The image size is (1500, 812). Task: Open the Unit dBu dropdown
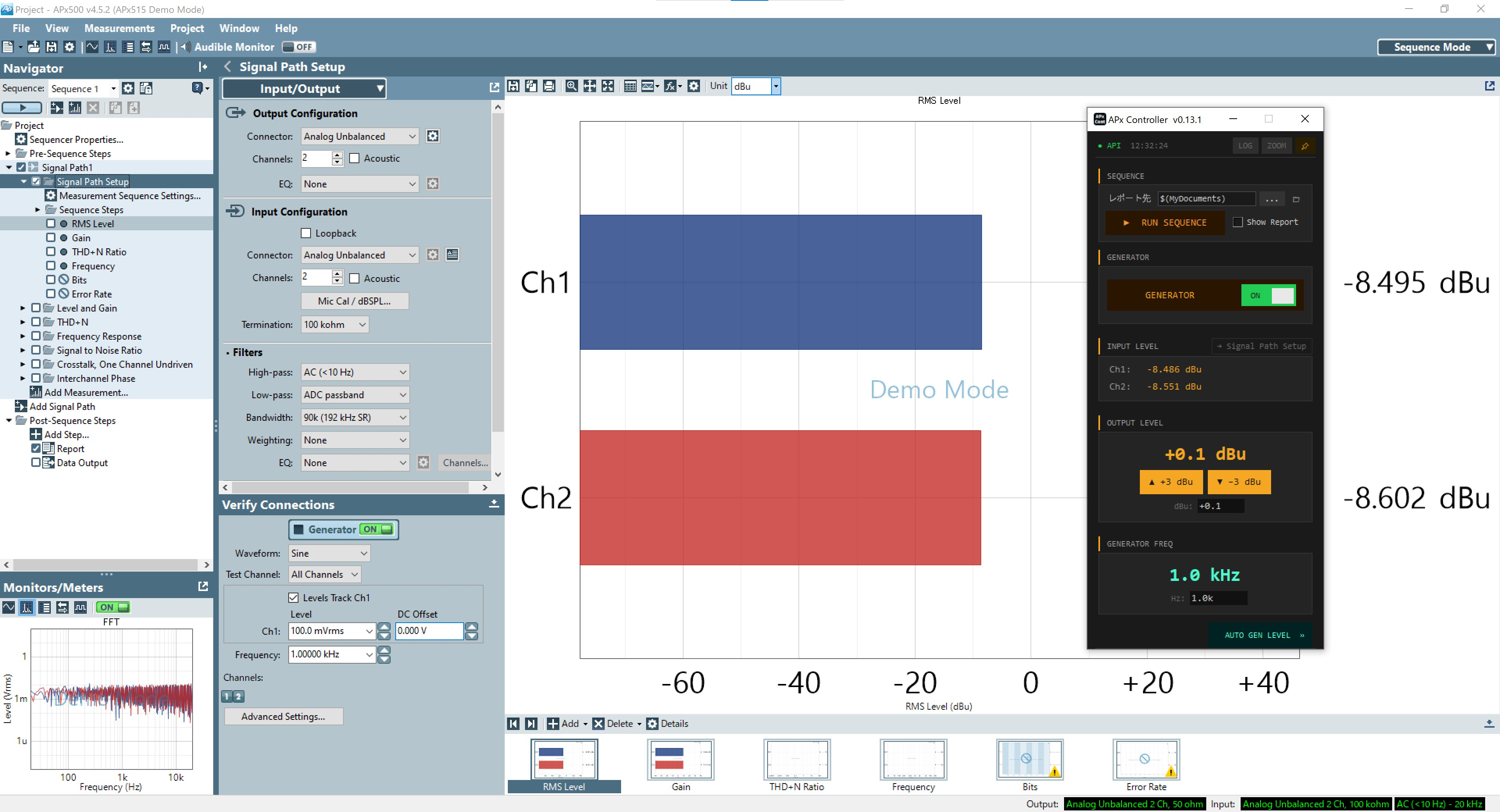pos(776,86)
